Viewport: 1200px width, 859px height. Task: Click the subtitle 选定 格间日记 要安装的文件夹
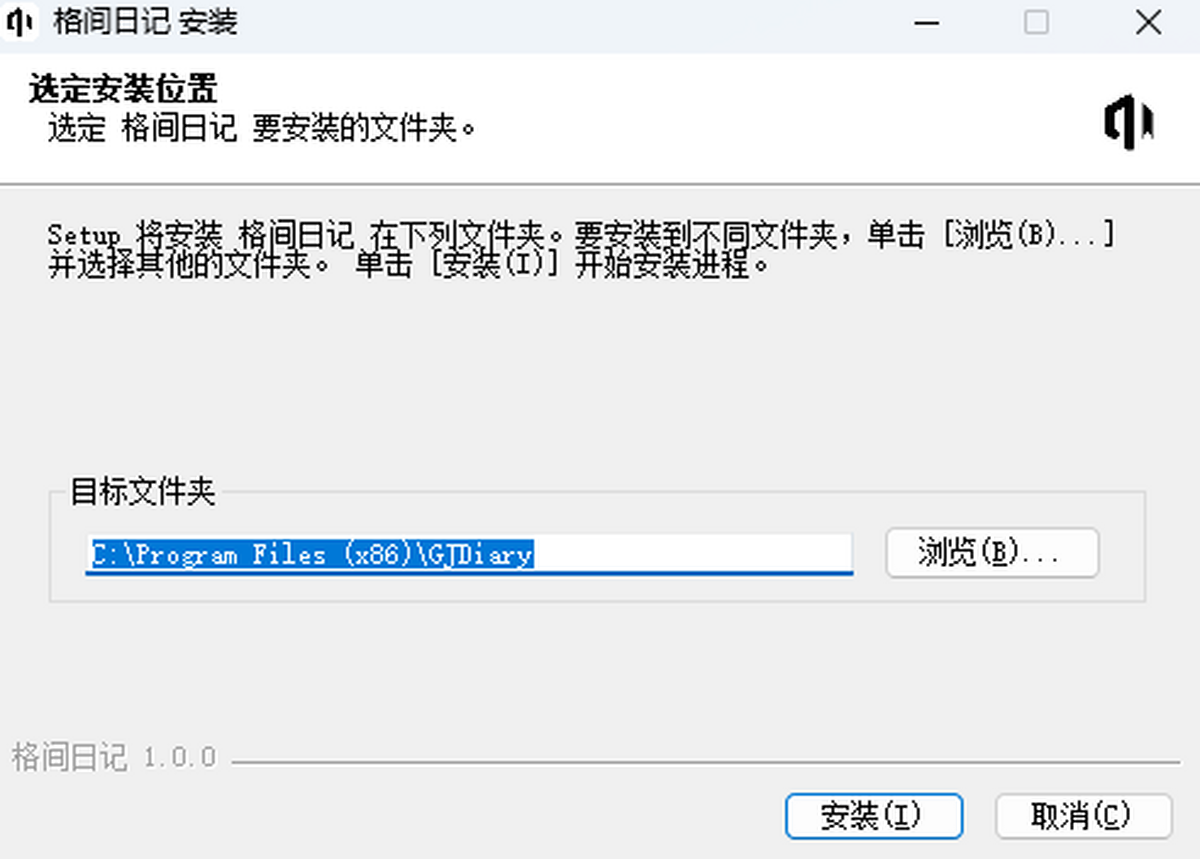[261, 129]
